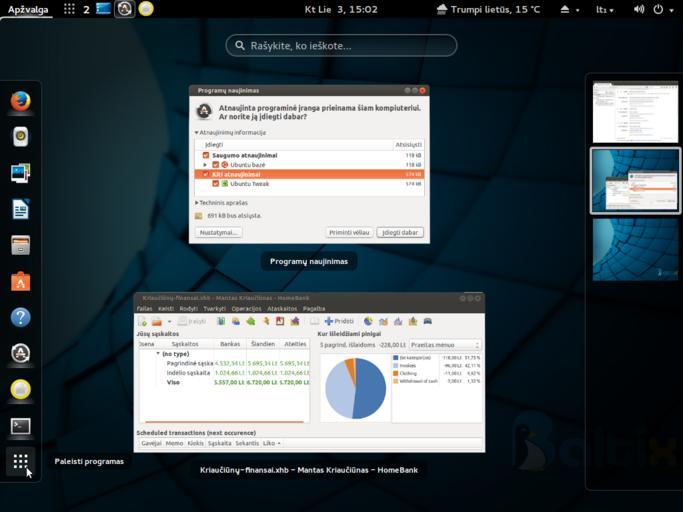The width and height of the screenshot is (683, 512).
Task: Click the search field in the overview
Action: 341,45
